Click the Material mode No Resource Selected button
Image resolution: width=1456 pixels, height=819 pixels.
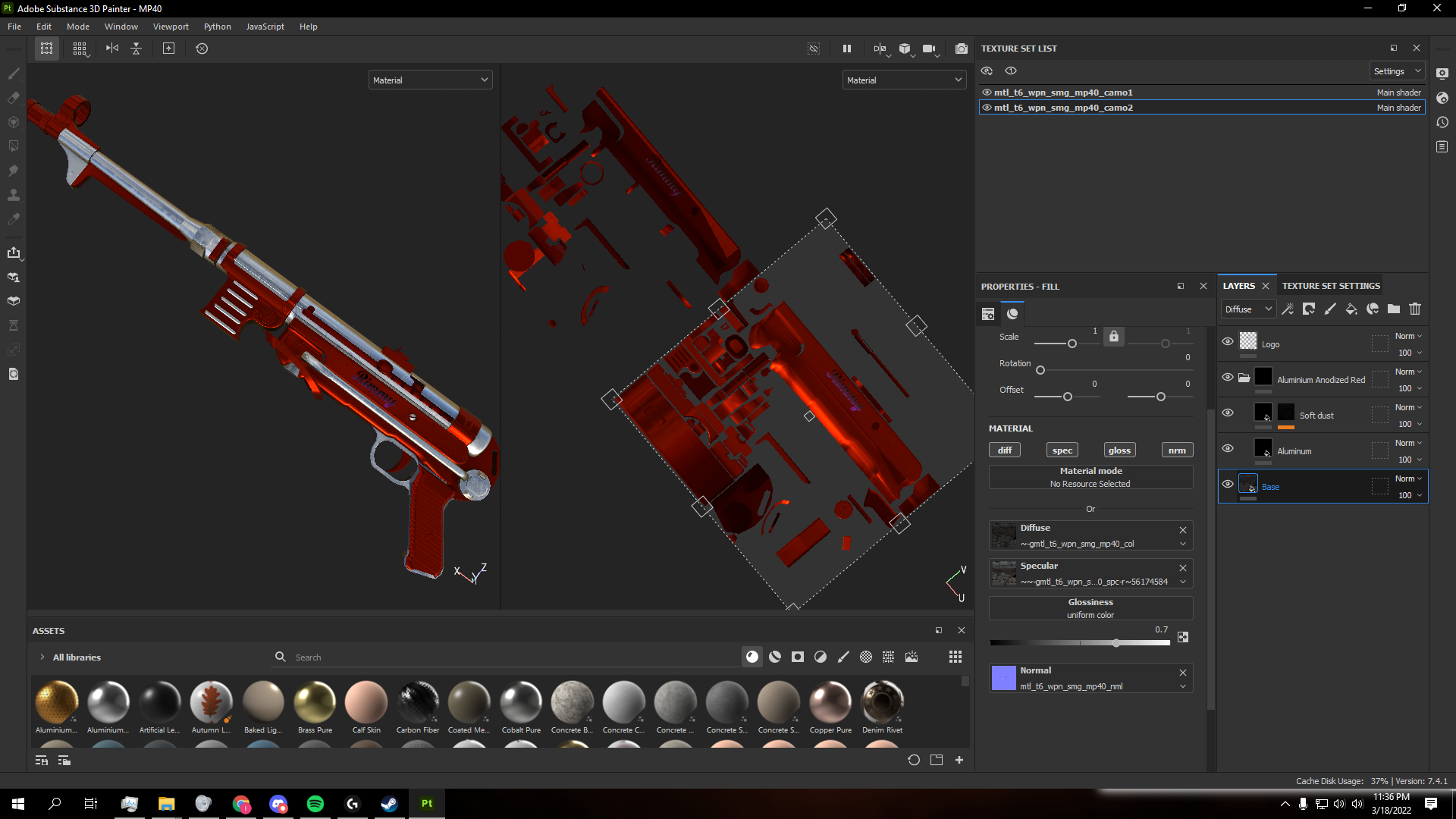pos(1090,477)
